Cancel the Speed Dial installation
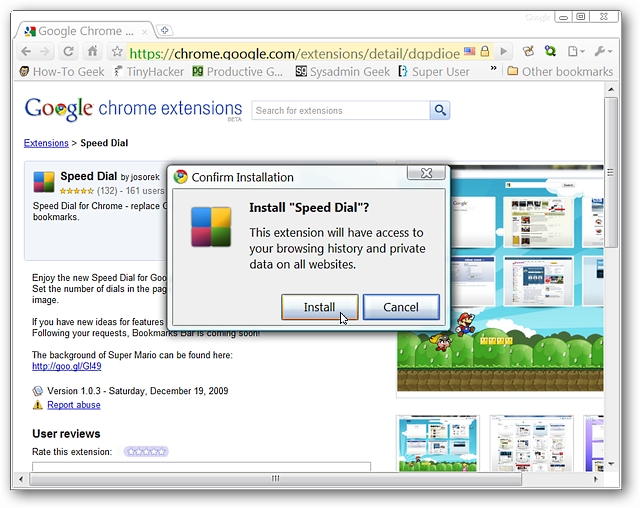The image size is (640, 508). point(400,307)
